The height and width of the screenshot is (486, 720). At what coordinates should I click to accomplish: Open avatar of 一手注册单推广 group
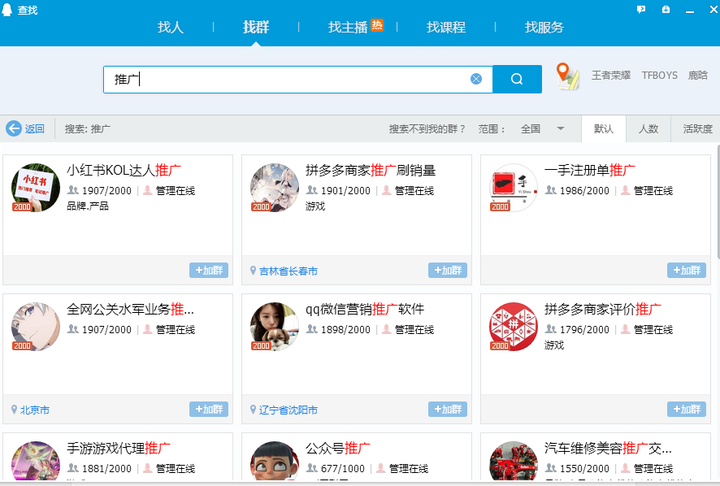(x=513, y=187)
